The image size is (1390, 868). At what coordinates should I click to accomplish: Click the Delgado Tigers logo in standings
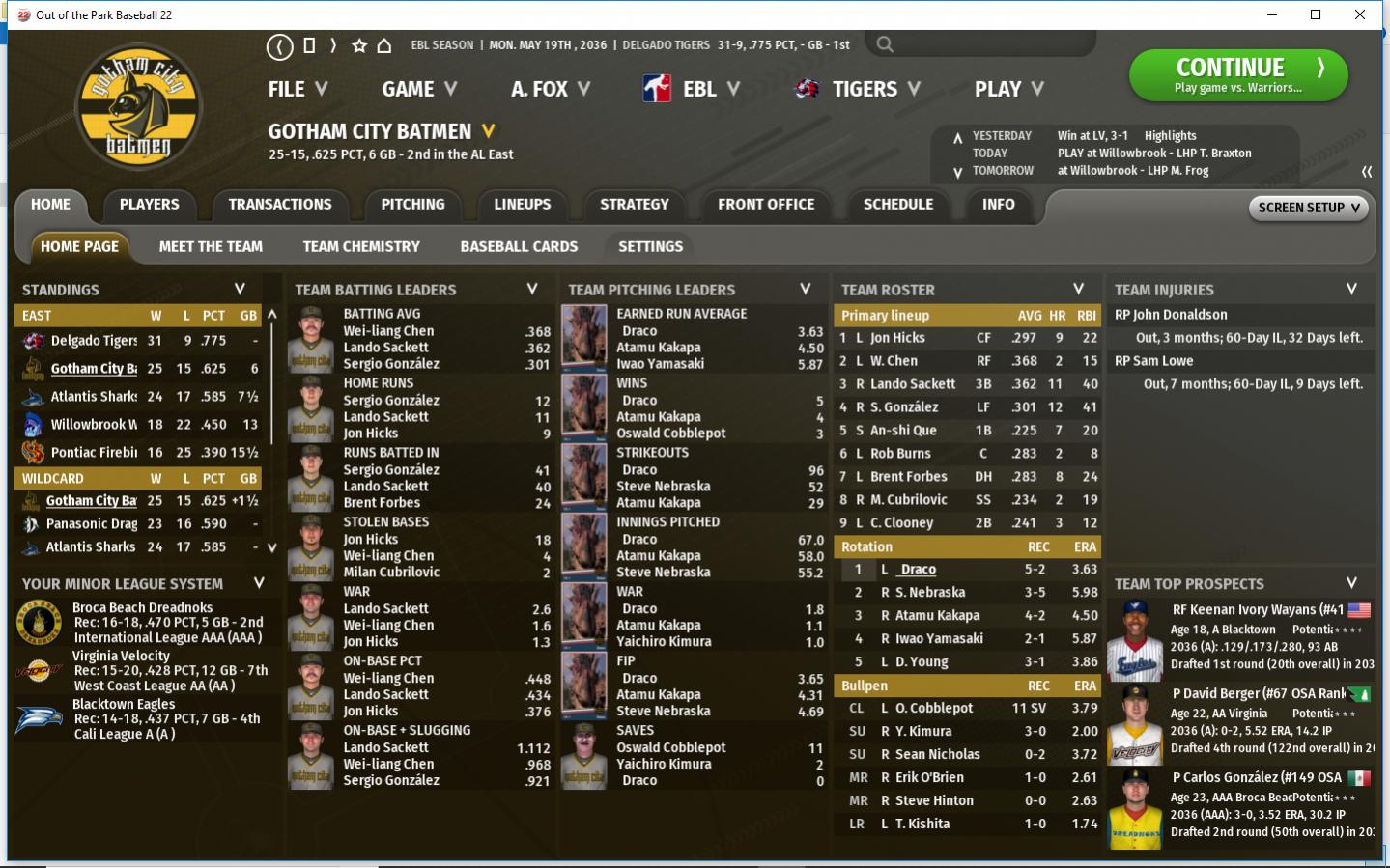click(33, 341)
